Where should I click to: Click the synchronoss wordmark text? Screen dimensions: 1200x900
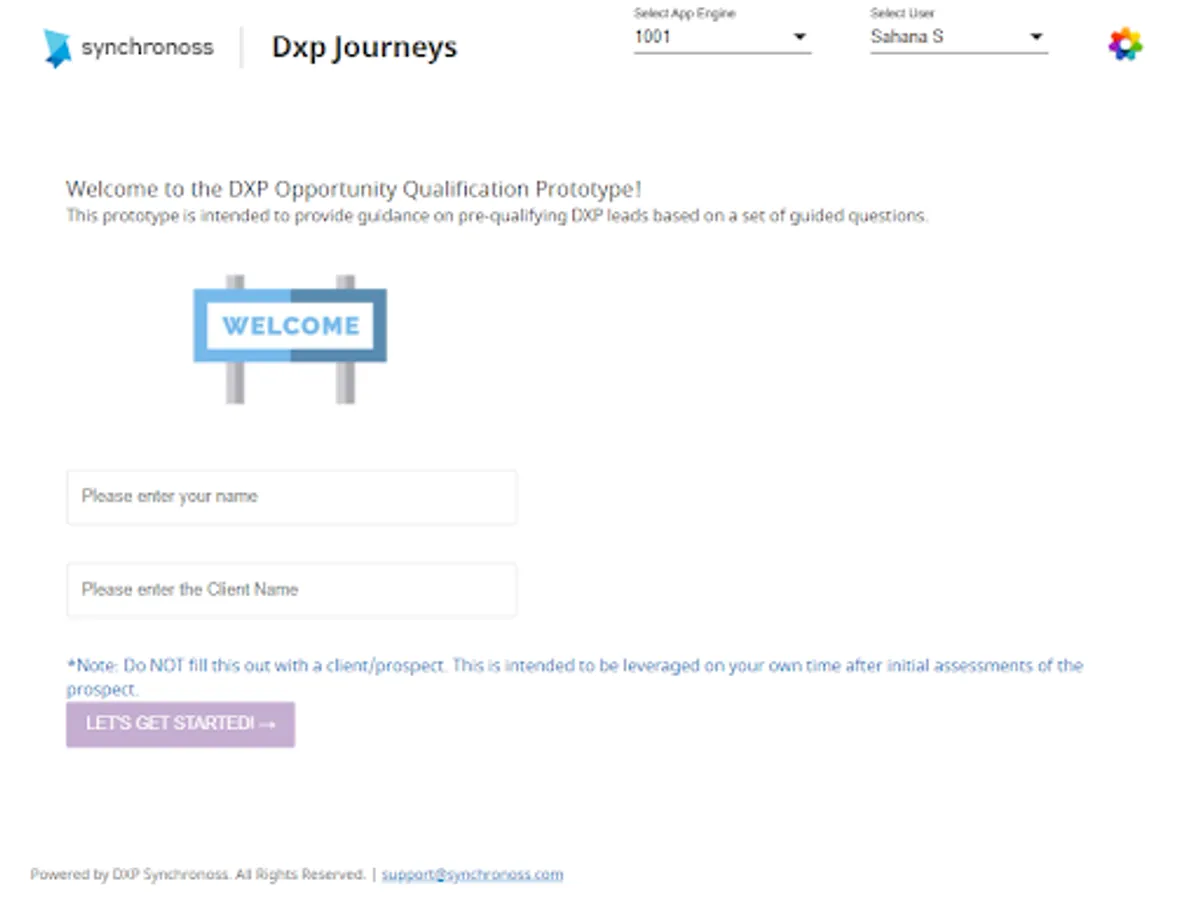click(x=147, y=47)
